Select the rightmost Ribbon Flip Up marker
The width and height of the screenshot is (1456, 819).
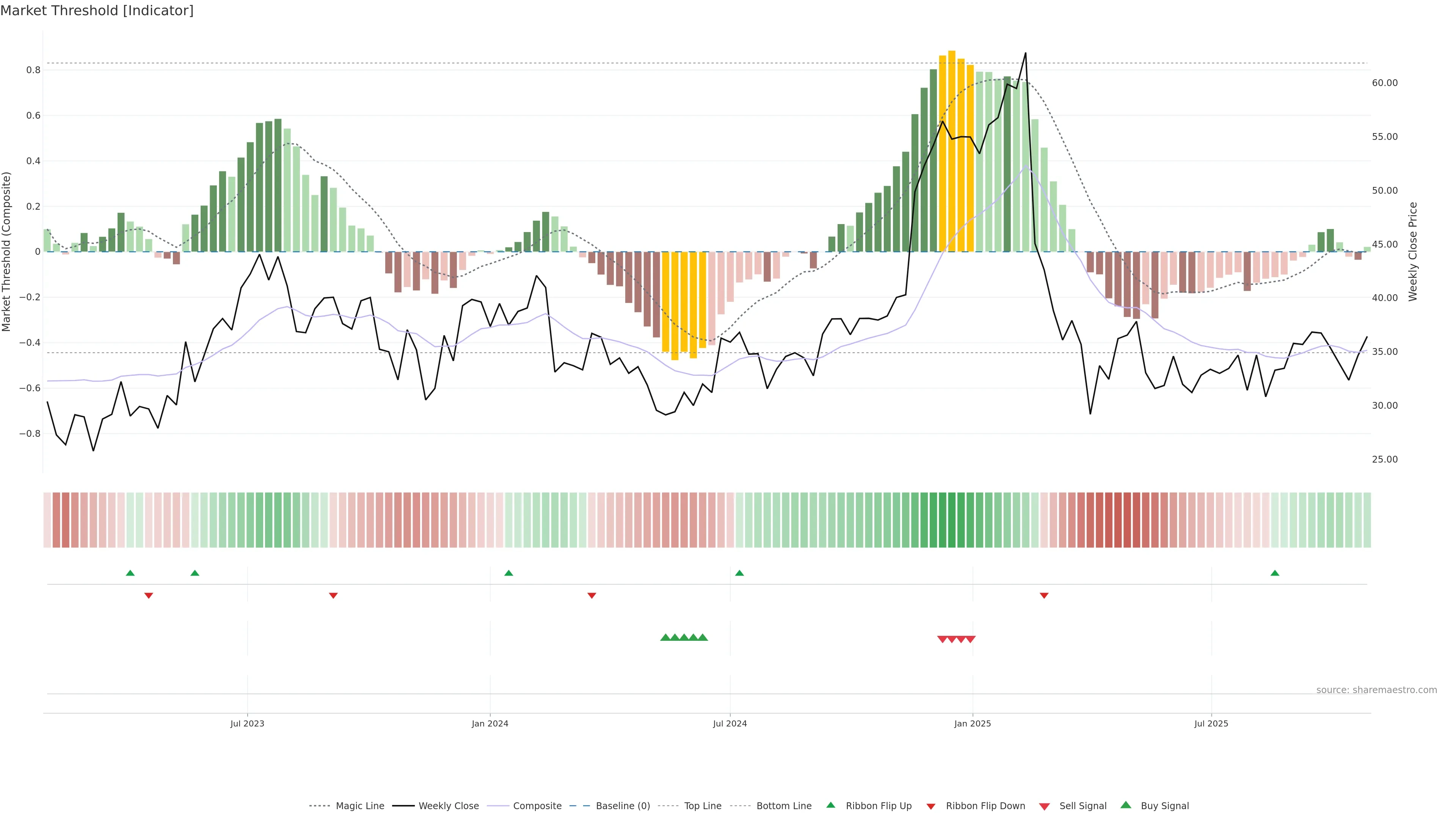[1274, 573]
